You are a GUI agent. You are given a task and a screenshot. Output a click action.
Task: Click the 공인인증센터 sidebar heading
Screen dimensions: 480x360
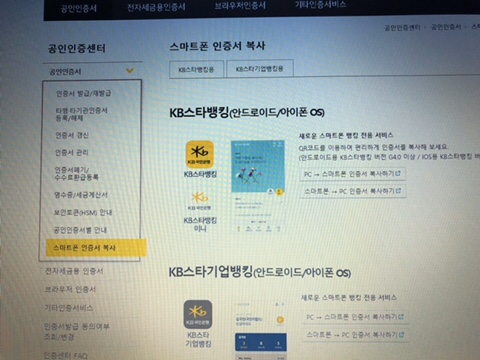[x=77, y=49]
